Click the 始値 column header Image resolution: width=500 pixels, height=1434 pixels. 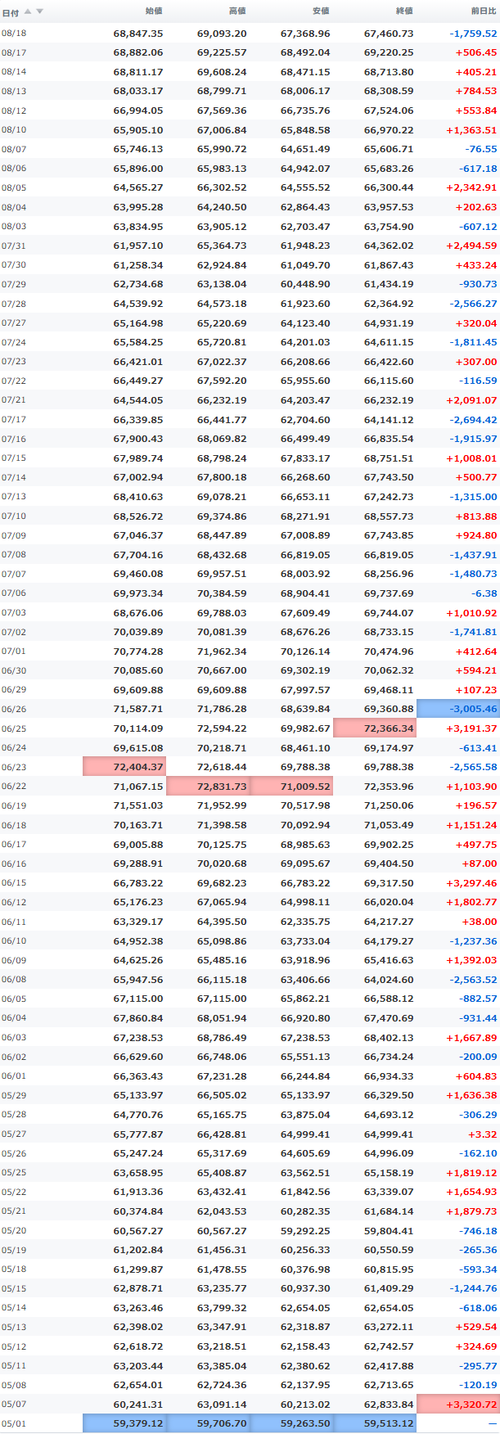pyautogui.click(x=153, y=12)
